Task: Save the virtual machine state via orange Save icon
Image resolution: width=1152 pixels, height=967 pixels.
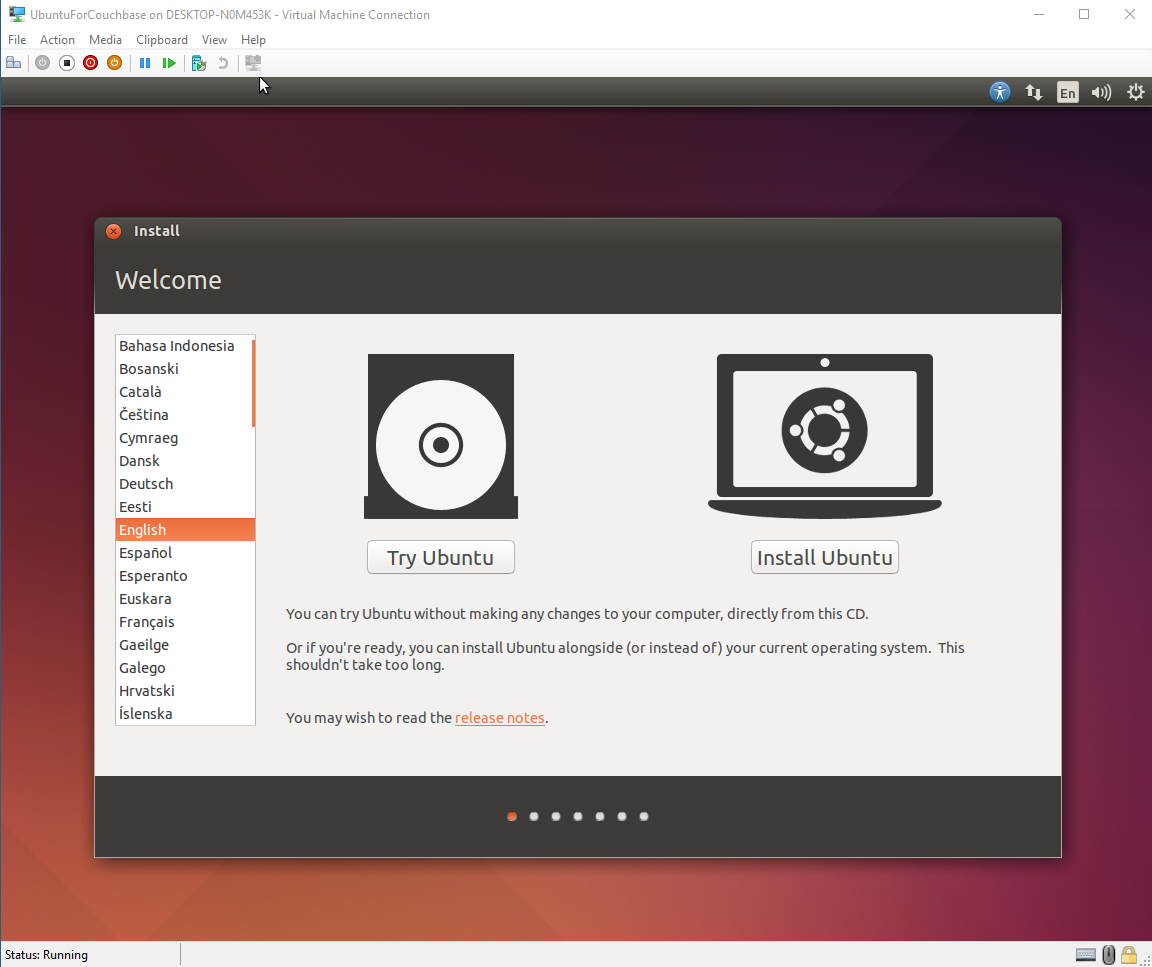Action: click(114, 62)
